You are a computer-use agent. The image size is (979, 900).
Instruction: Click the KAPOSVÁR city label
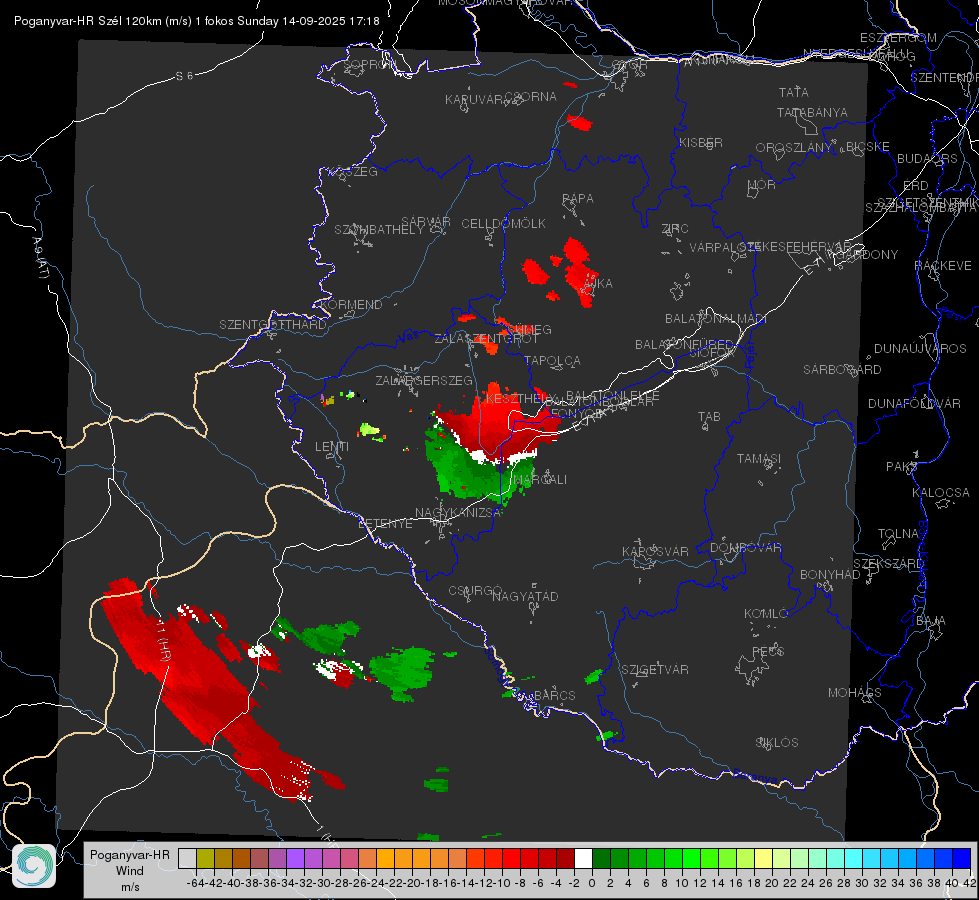[x=655, y=551]
